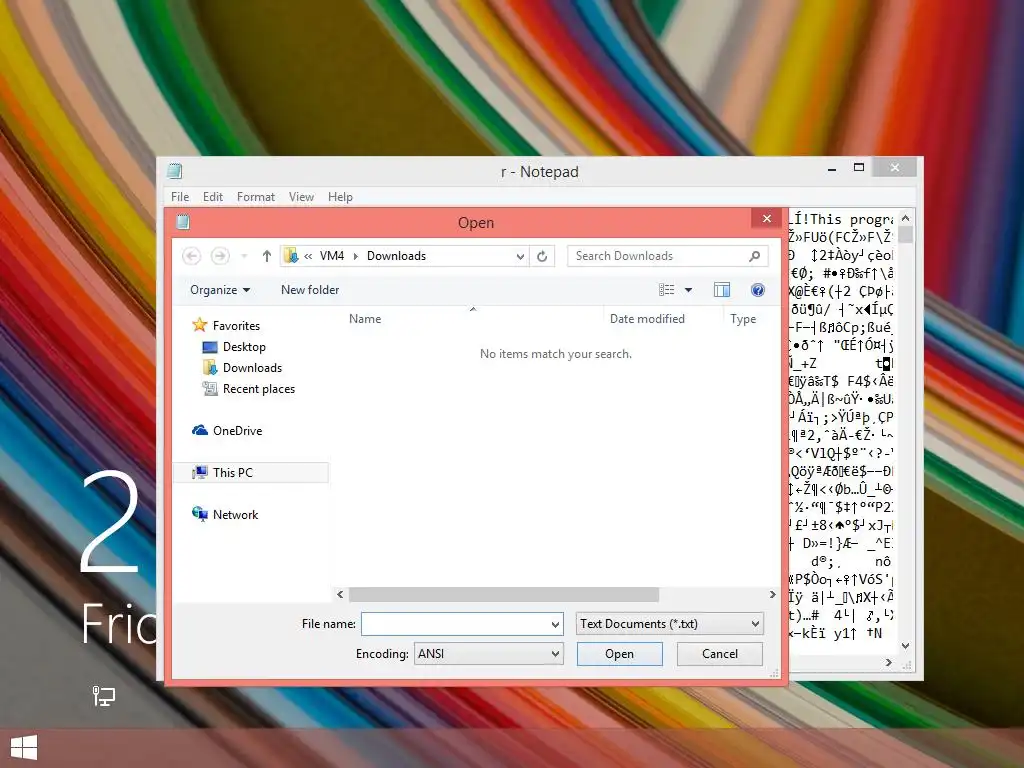Open the Encoding ANSI dropdown

pos(555,654)
